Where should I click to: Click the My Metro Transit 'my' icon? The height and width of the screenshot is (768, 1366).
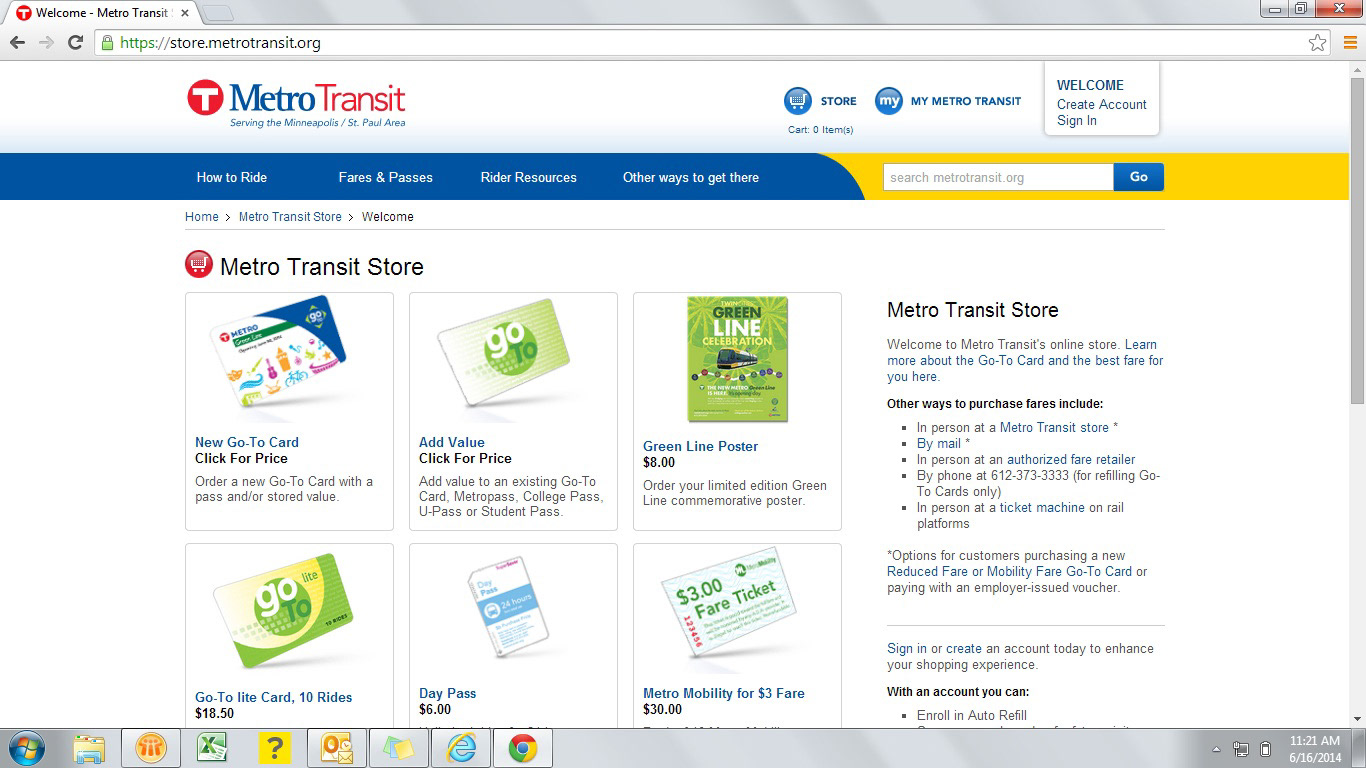pos(888,101)
